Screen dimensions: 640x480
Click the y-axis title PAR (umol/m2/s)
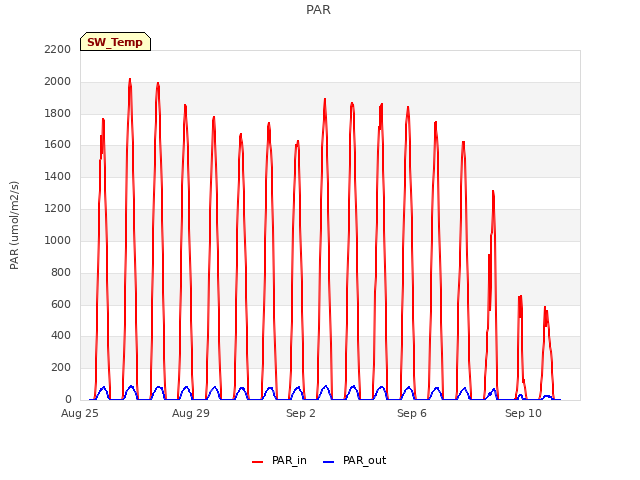click(14, 225)
